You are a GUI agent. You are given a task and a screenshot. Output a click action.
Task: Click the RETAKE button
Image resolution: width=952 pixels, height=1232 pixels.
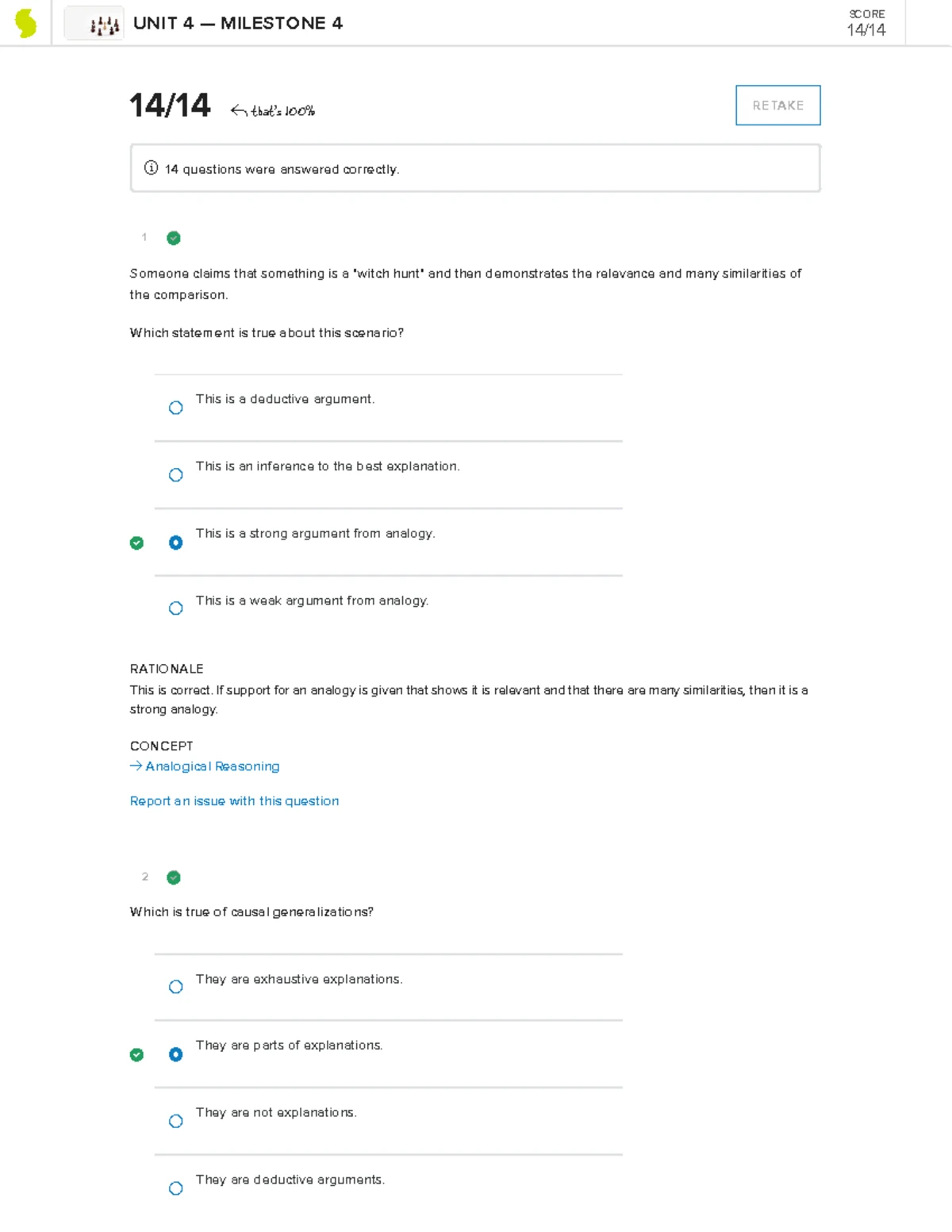pos(777,105)
